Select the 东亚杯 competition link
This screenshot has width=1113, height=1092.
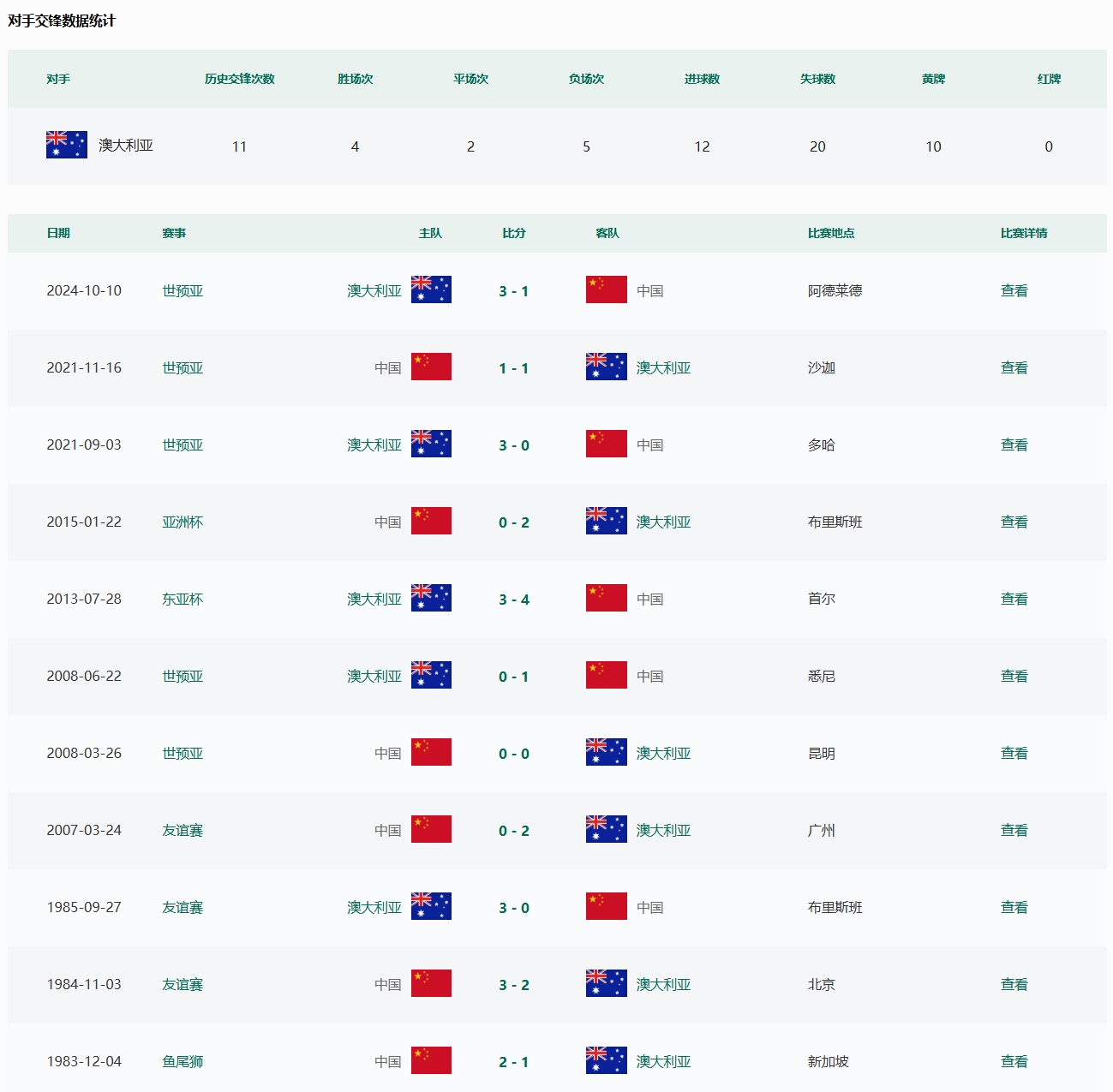coord(183,599)
